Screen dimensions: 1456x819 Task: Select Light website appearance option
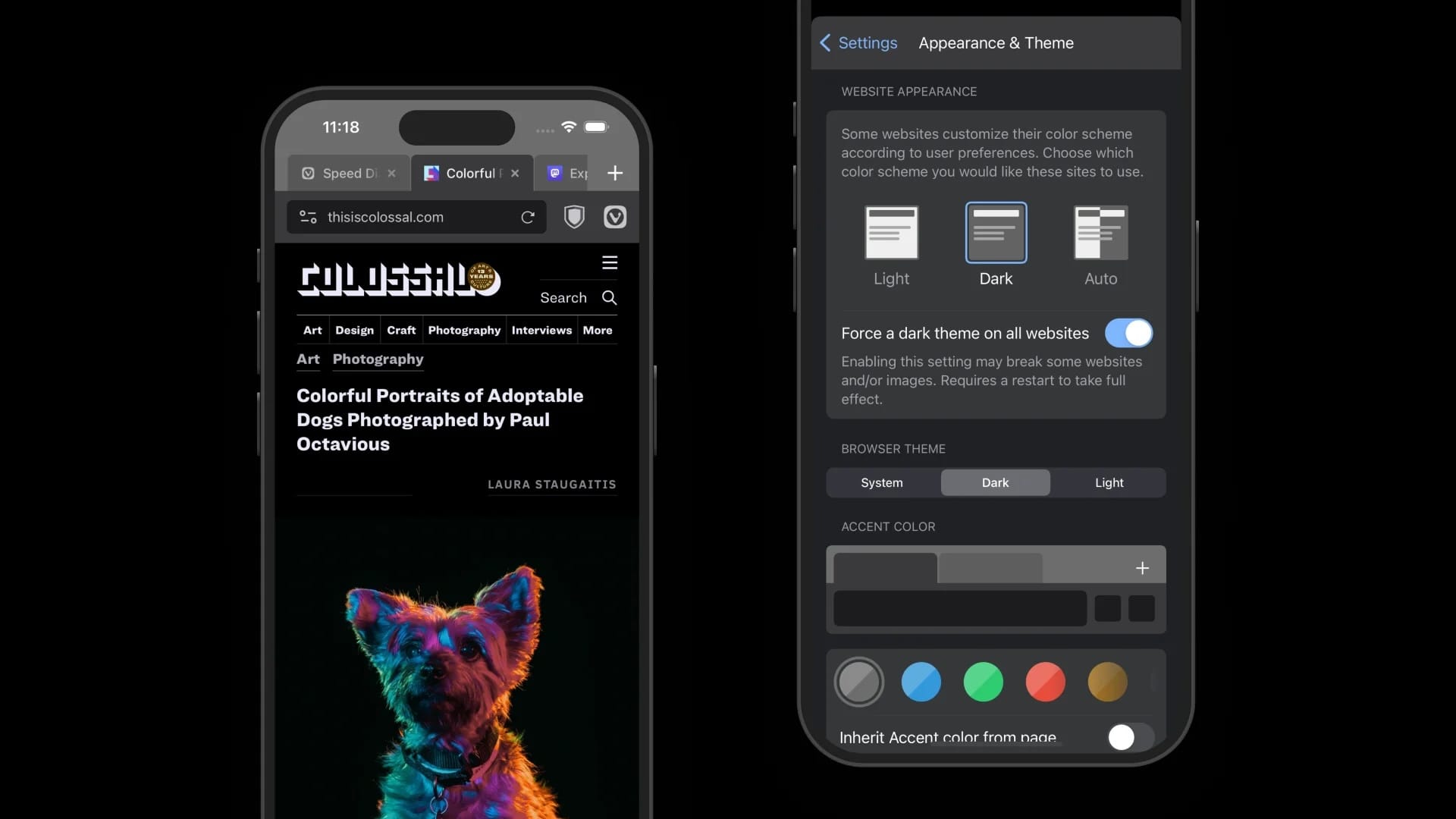click(891, 244)
